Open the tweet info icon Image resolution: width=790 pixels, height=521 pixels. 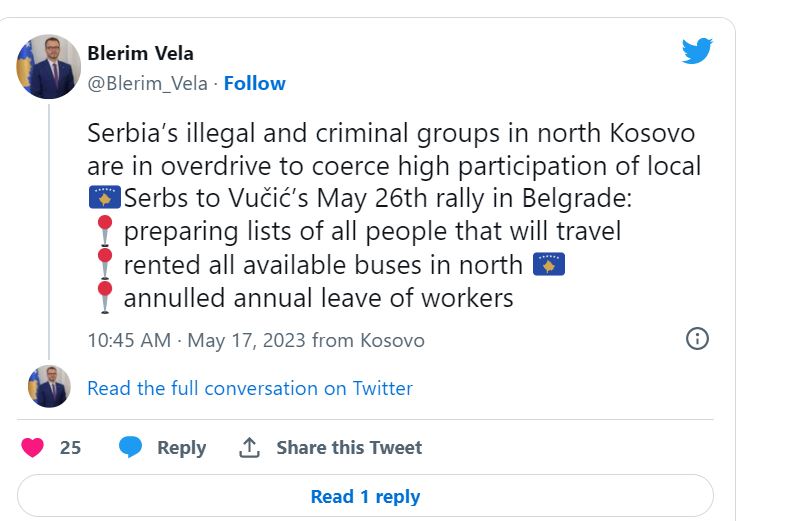(x=697, y=338)
